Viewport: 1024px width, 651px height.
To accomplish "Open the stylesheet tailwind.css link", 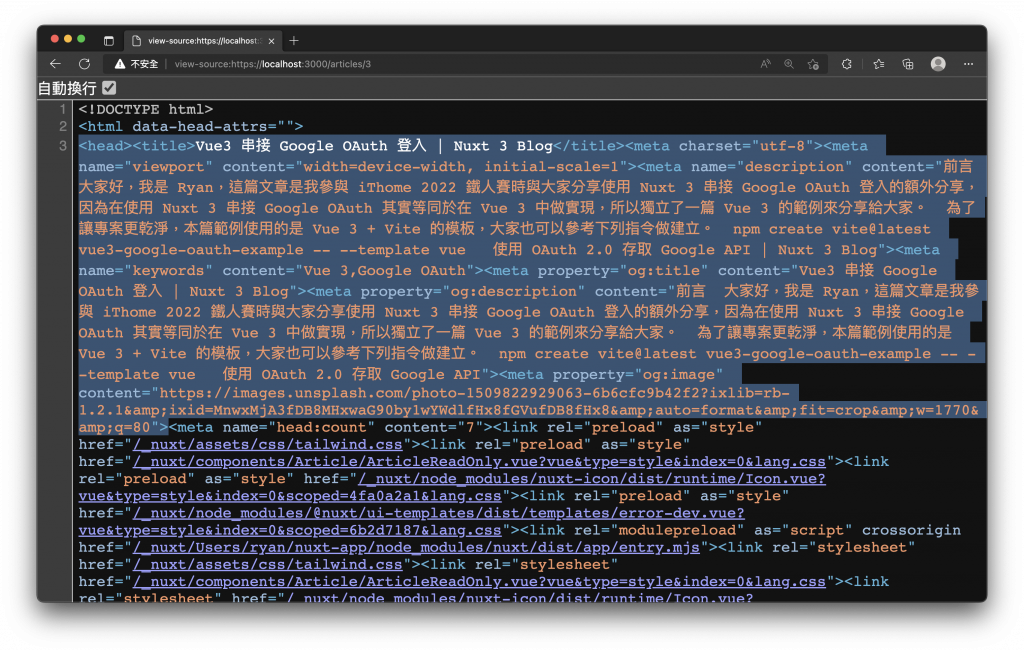I will [268, 565].
